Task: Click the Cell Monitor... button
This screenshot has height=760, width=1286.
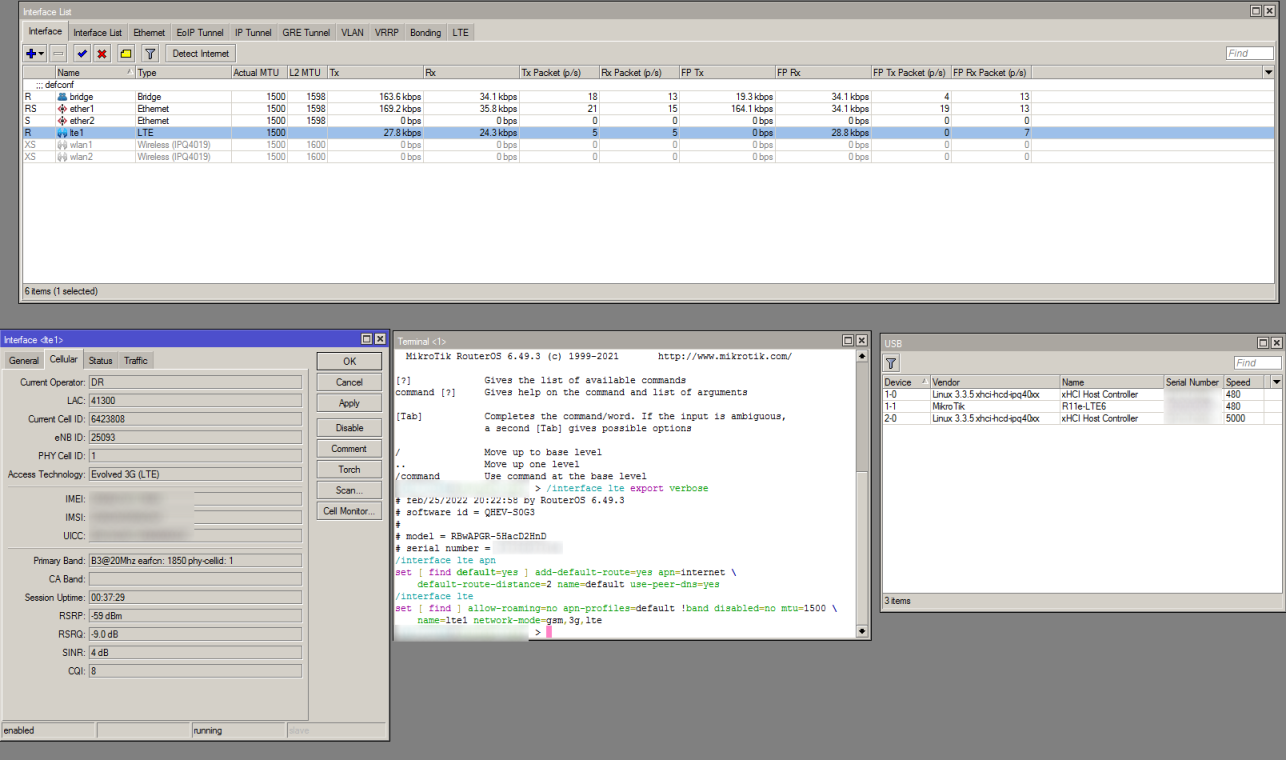Action: tap(349, 511)
